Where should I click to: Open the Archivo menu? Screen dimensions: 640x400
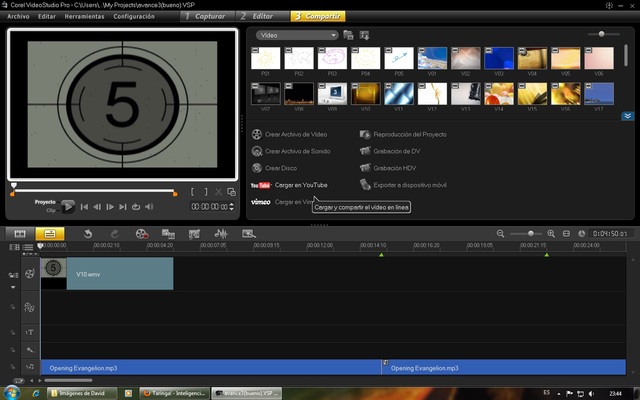(x=18, y=16)
